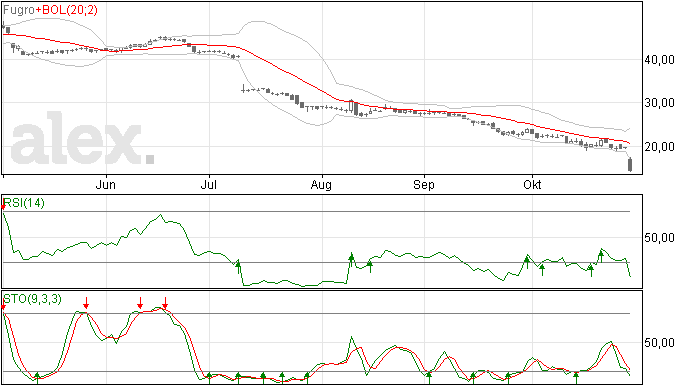Click the RSI(14) panel label
This screenshot has width=690, height=387.
click(x=24, y=203)
